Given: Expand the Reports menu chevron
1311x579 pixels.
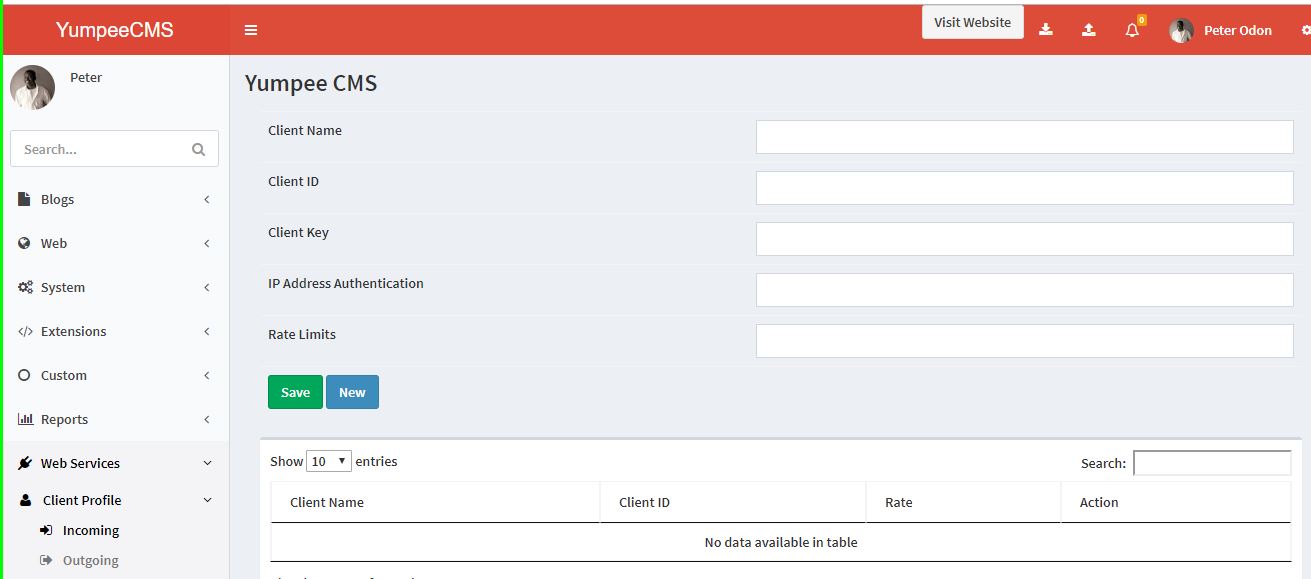Looking at the screenshot, I should click(207, 419).
